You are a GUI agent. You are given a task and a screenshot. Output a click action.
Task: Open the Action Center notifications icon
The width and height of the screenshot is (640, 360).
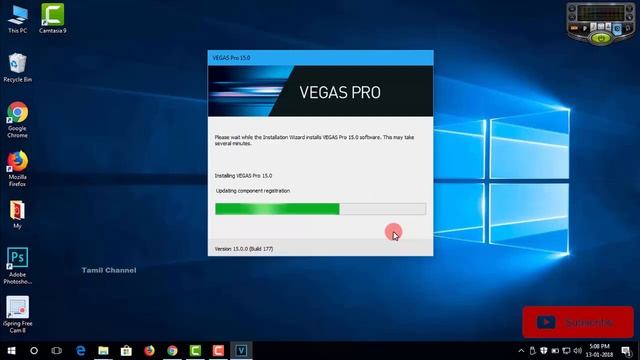coord(627,351)
